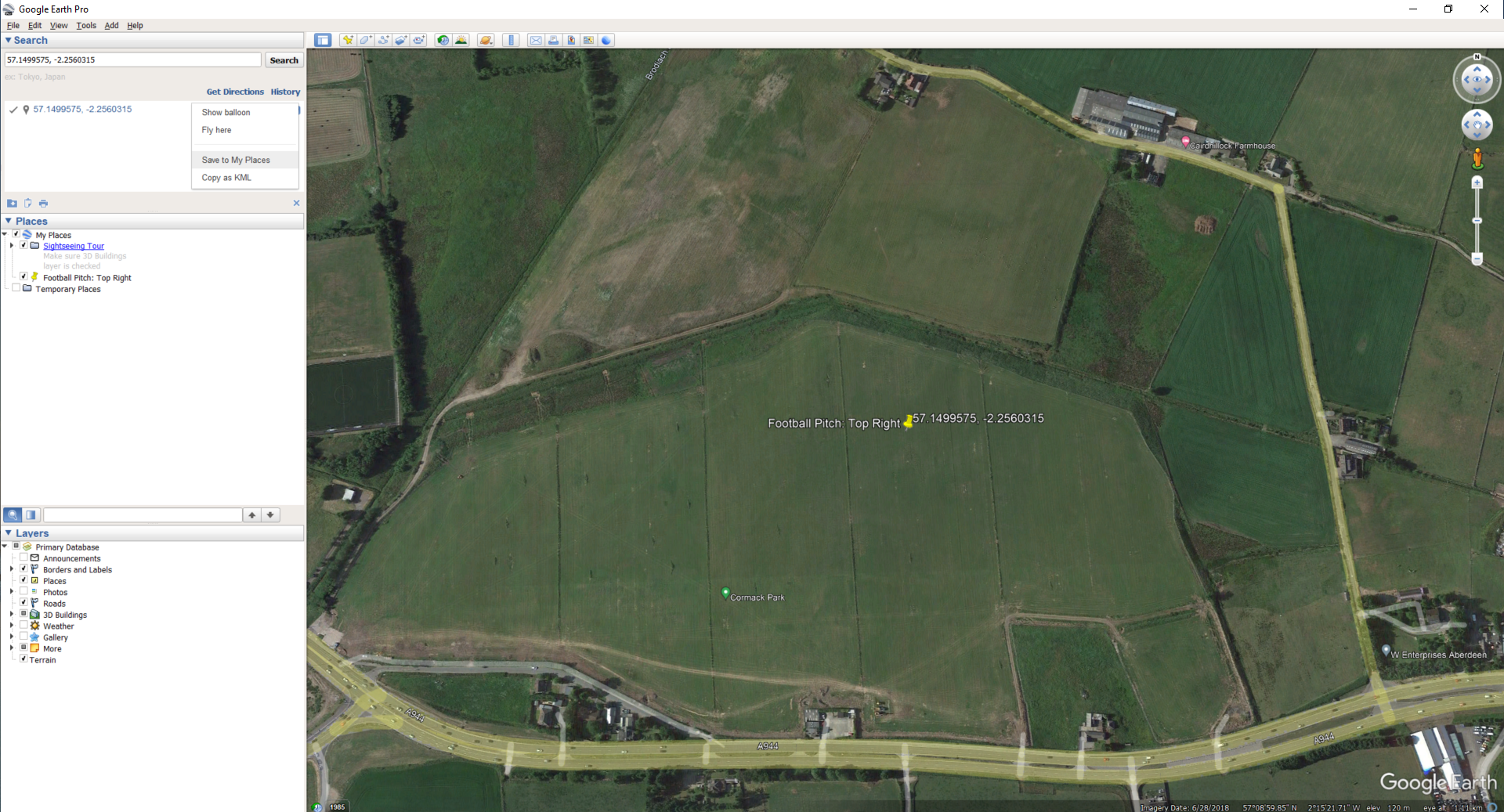
Task: Click the Street View pegman icon
Action: [x=1477, y=158]
